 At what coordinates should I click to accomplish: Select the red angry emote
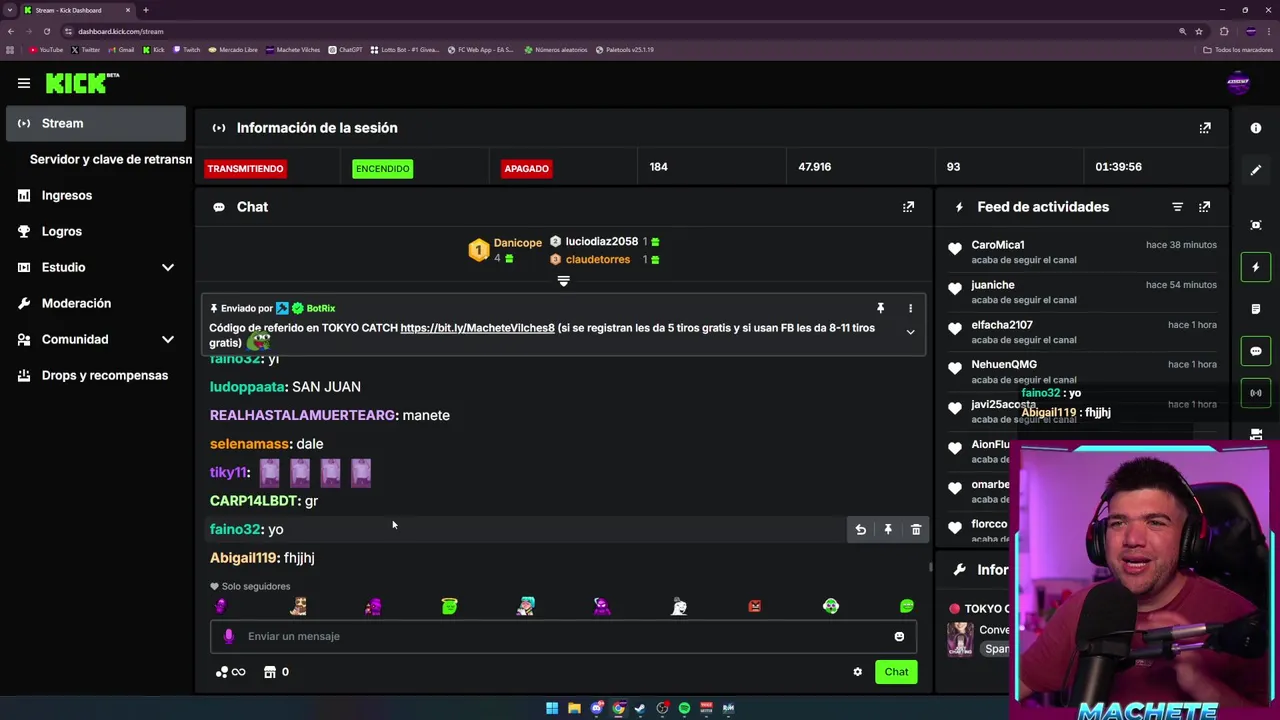(754, 606)
